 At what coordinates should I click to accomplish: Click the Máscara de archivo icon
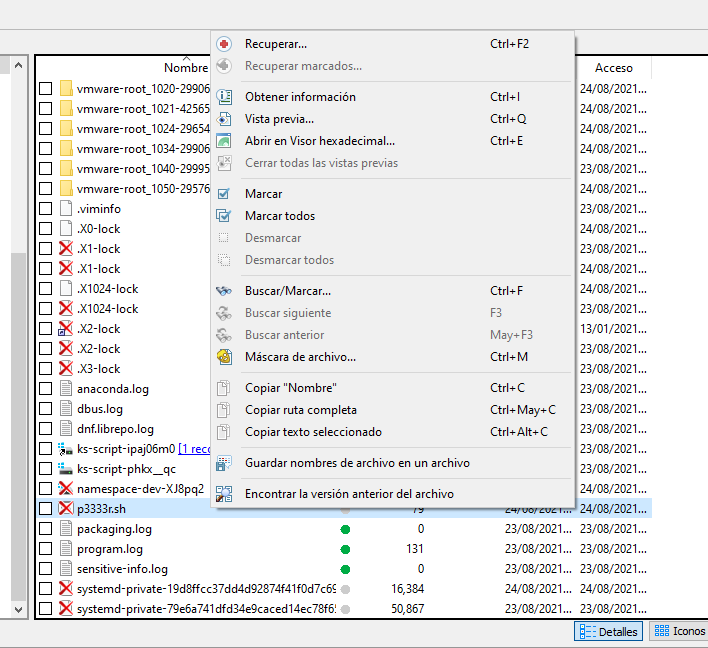tap(225, 357)
